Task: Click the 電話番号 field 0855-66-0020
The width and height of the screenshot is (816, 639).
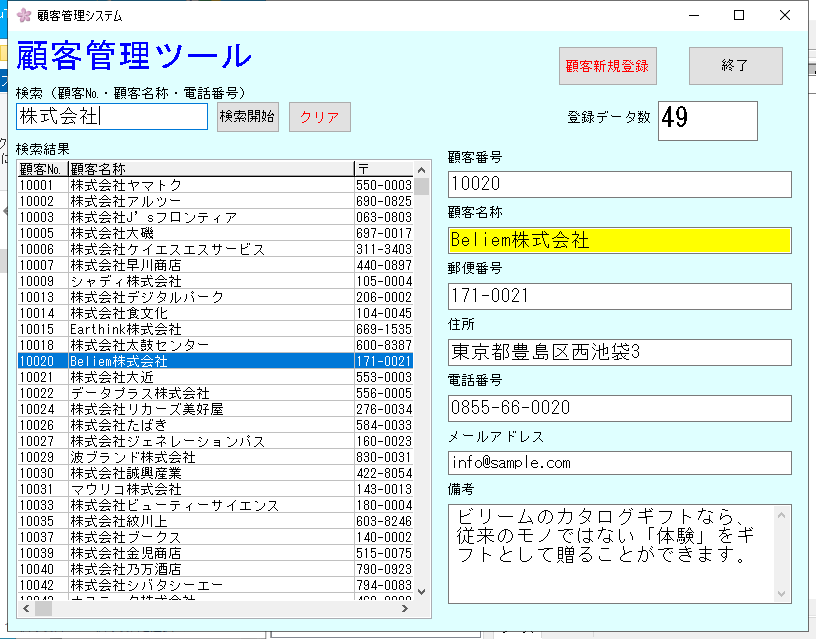Action: click(x=619, y=408)
